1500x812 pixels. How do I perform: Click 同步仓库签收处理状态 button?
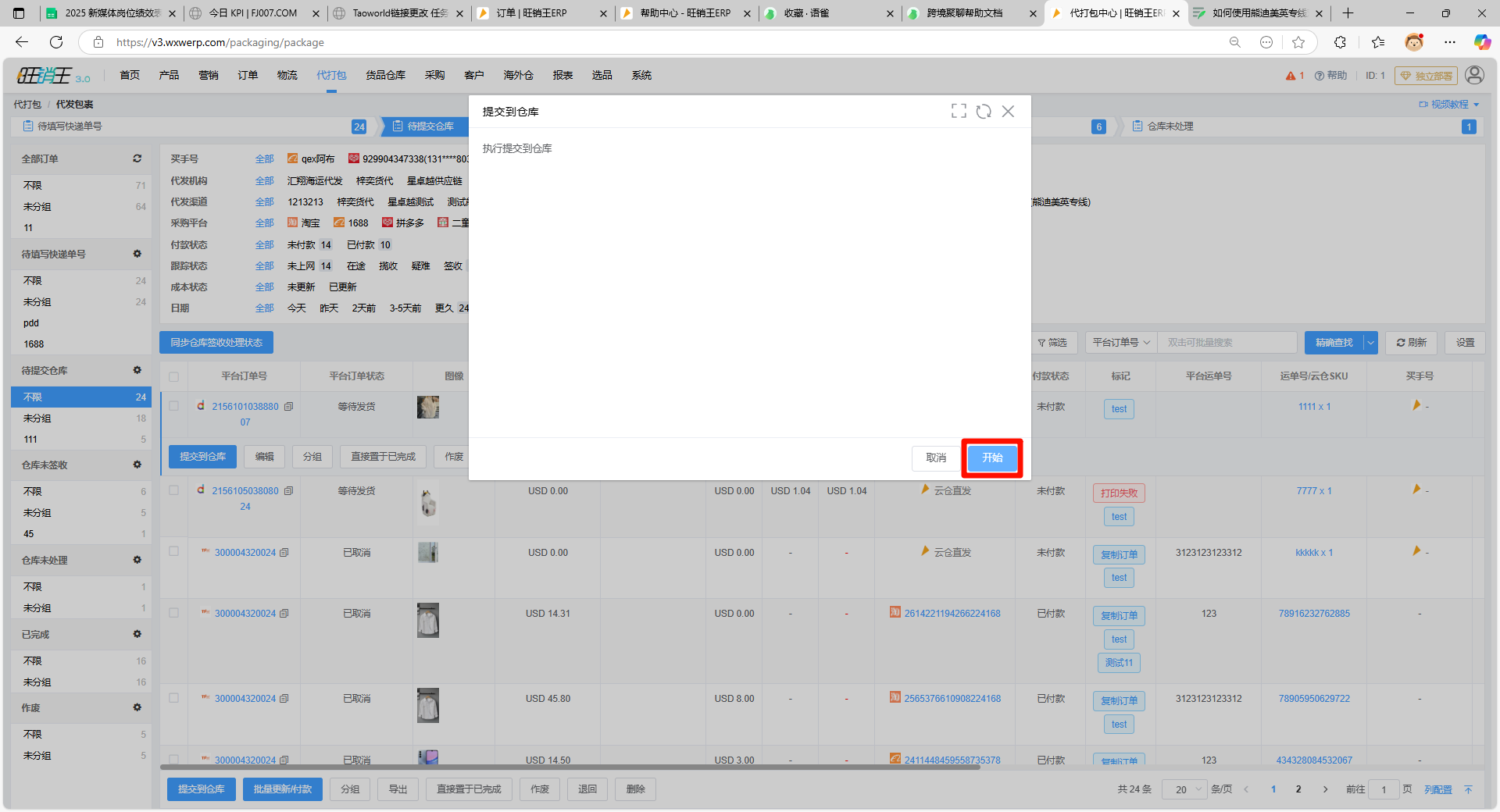pos(216,343)
